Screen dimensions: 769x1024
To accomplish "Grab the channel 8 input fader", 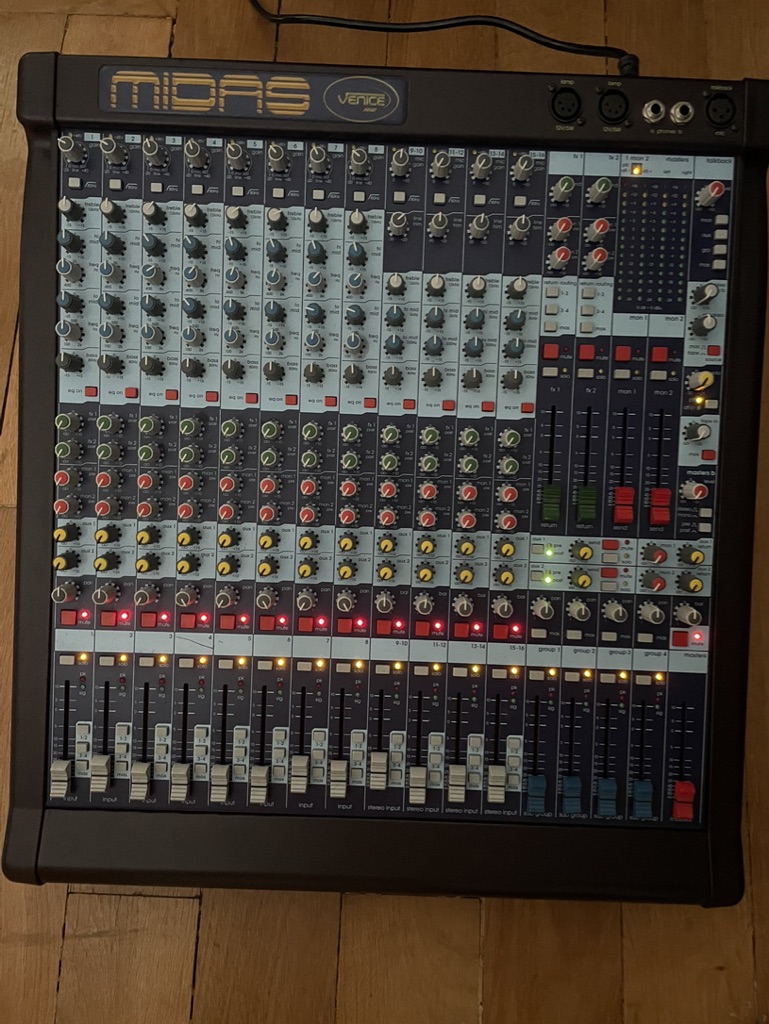I will click(x=339, y=778).
